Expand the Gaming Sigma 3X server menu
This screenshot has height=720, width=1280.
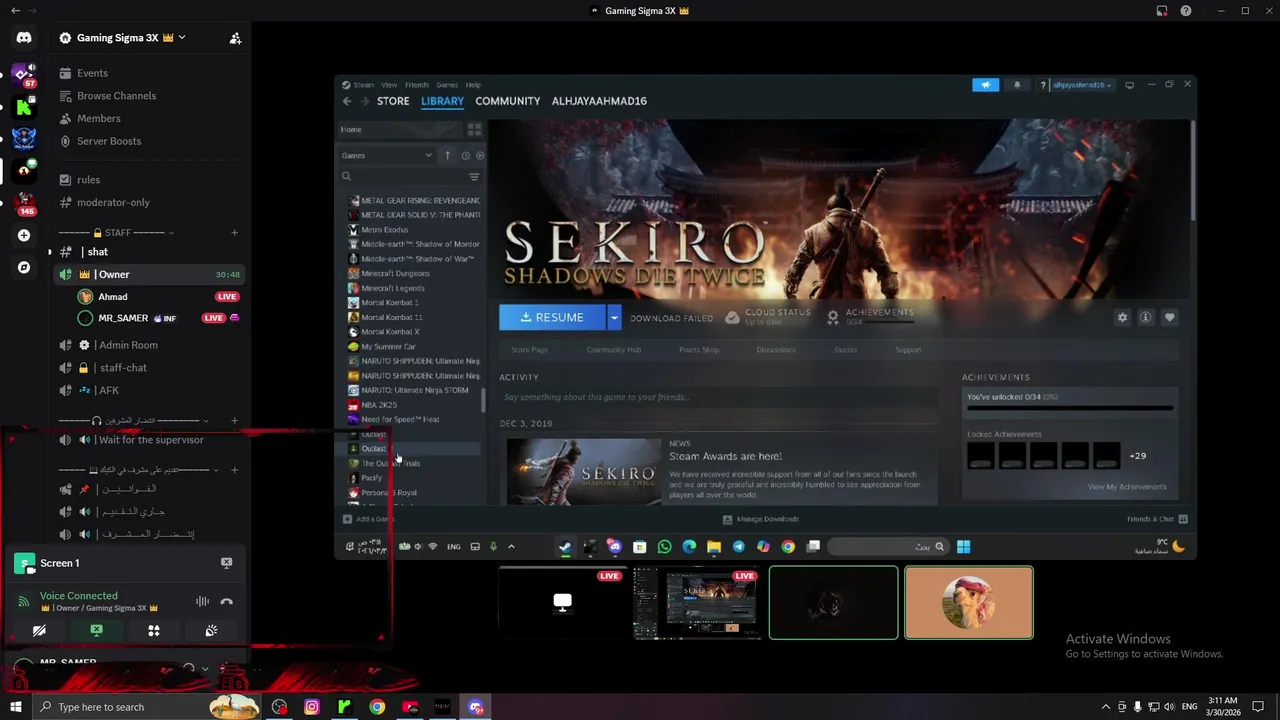[x=181, y=38]
